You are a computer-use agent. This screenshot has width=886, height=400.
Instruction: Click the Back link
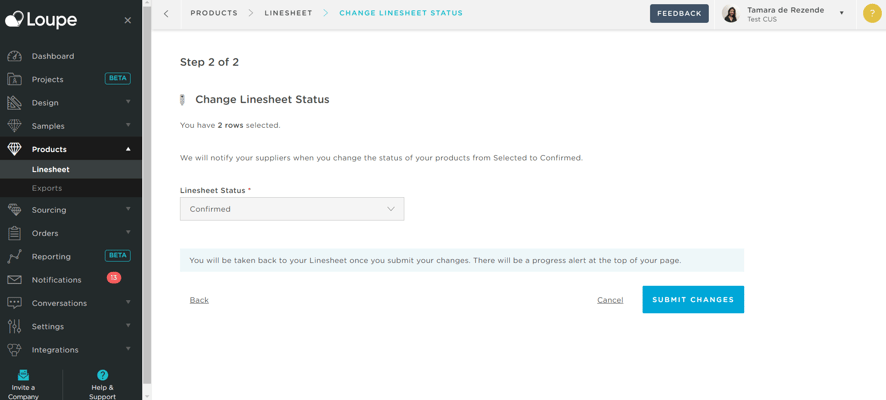point(199,300)
